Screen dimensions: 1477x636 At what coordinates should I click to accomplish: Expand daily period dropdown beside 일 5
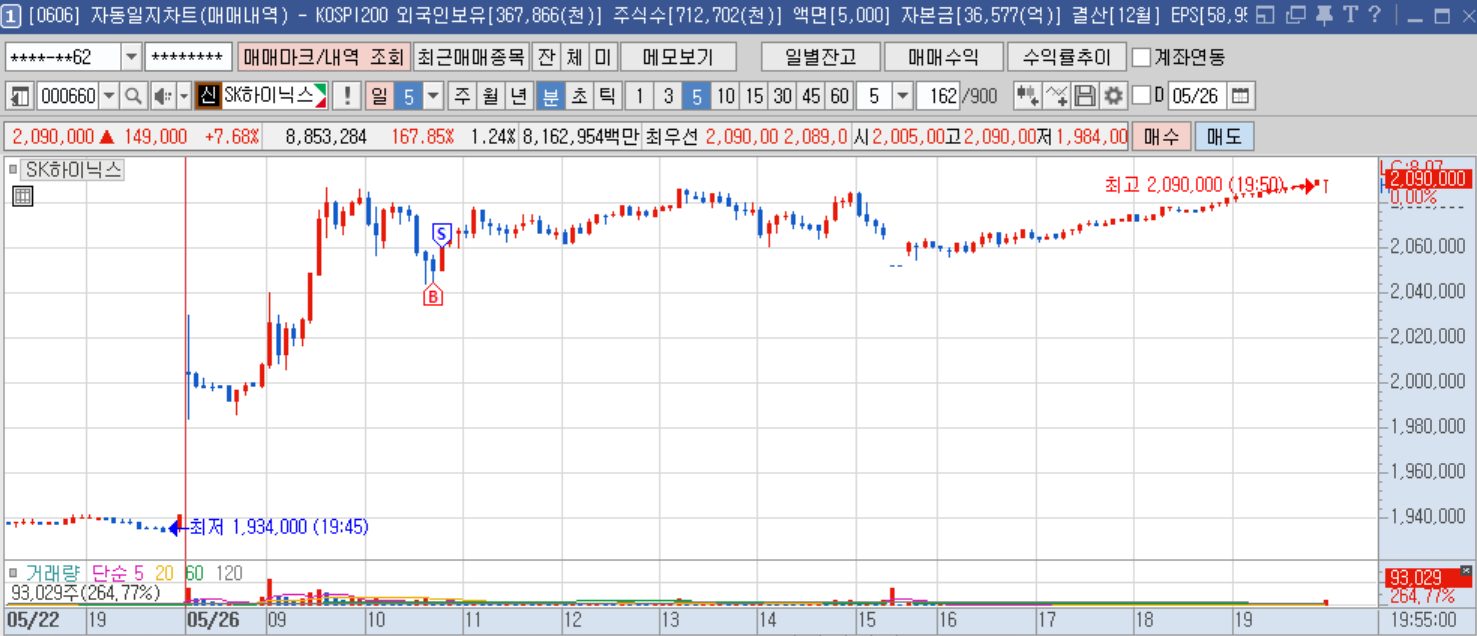[433, 96]
